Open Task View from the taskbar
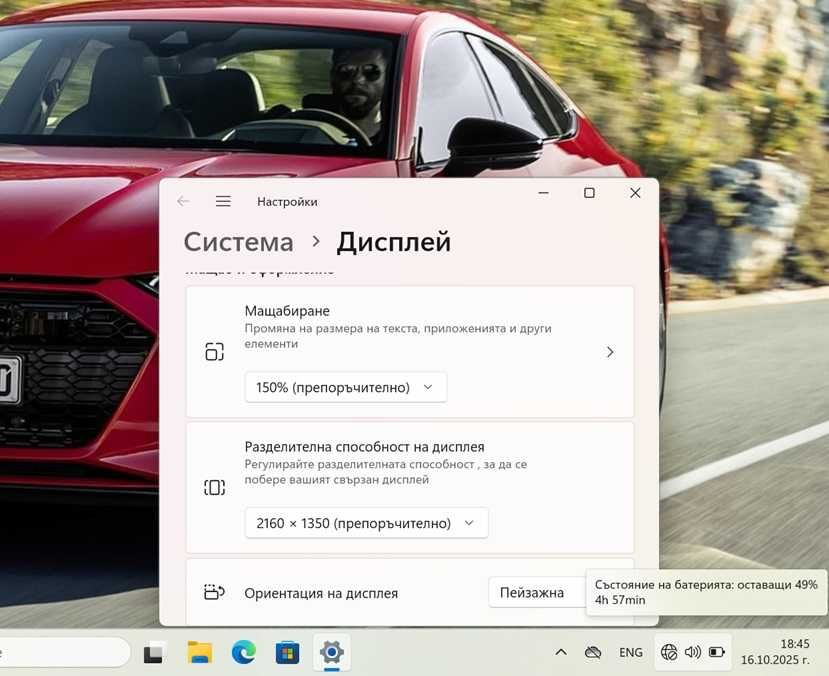The image size is (829, 676). coord(154,653)
